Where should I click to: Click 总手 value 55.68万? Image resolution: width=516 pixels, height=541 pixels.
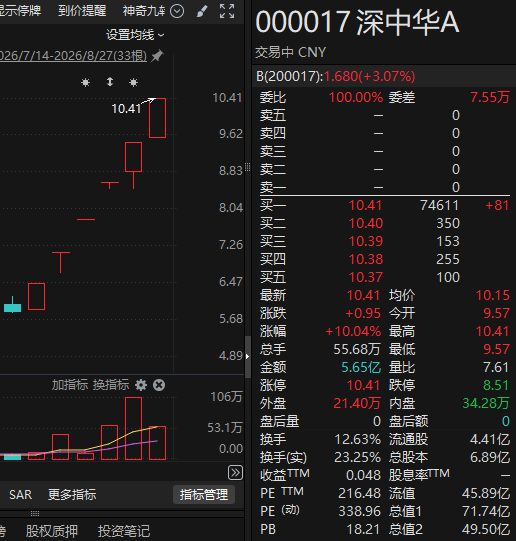(x=357, y=350)
